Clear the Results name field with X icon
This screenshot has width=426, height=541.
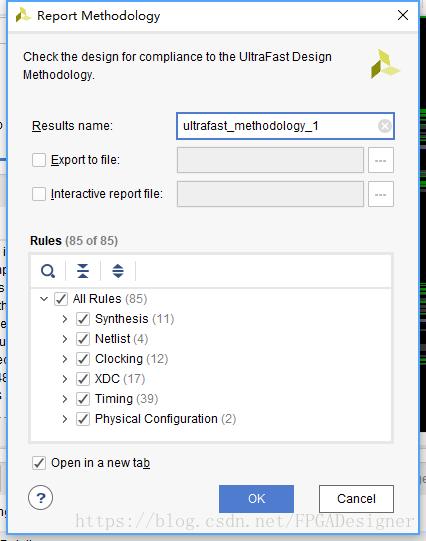(x=385, y=126)
